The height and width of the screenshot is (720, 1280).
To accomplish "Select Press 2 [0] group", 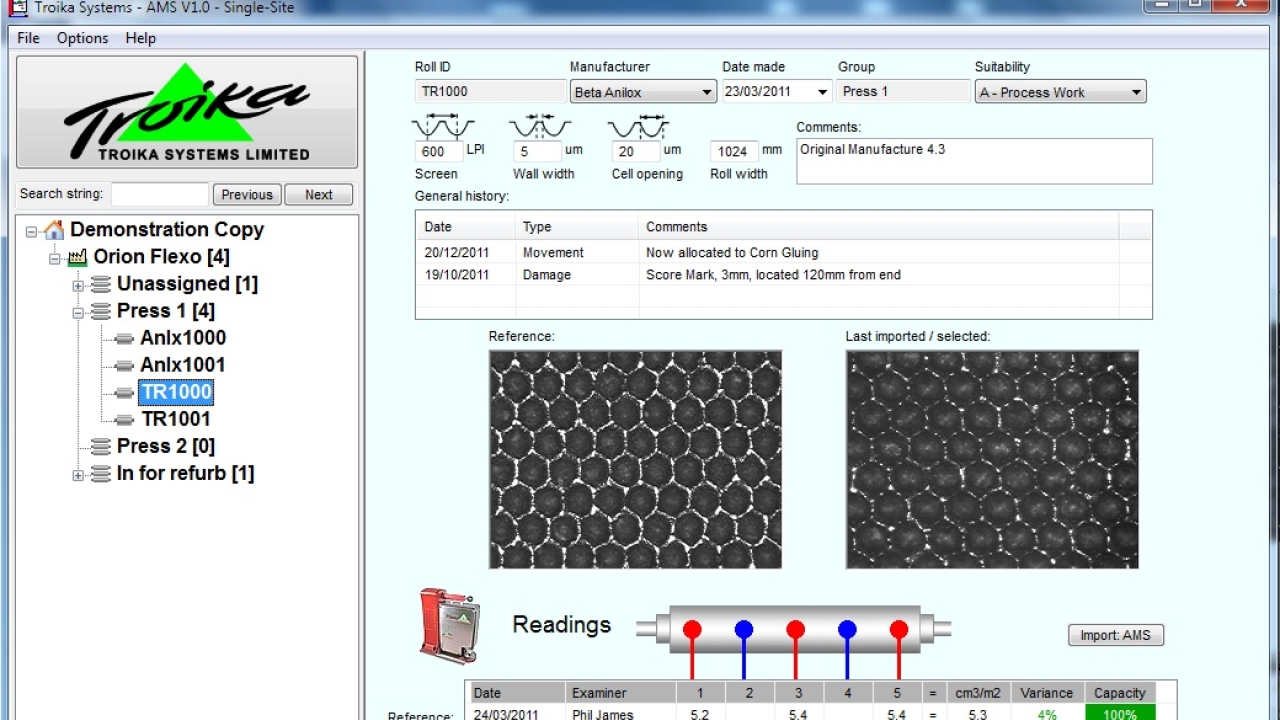I will pyautogui.click(x=166, y=446).
